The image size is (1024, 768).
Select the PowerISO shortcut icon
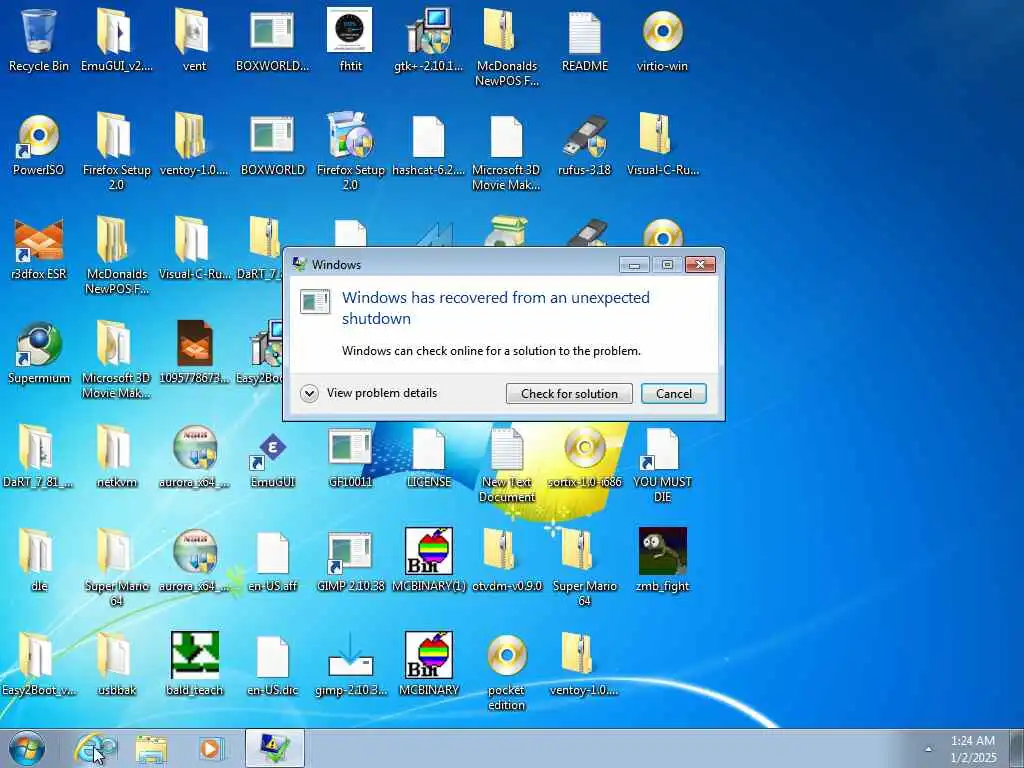(x=39, y=136)
